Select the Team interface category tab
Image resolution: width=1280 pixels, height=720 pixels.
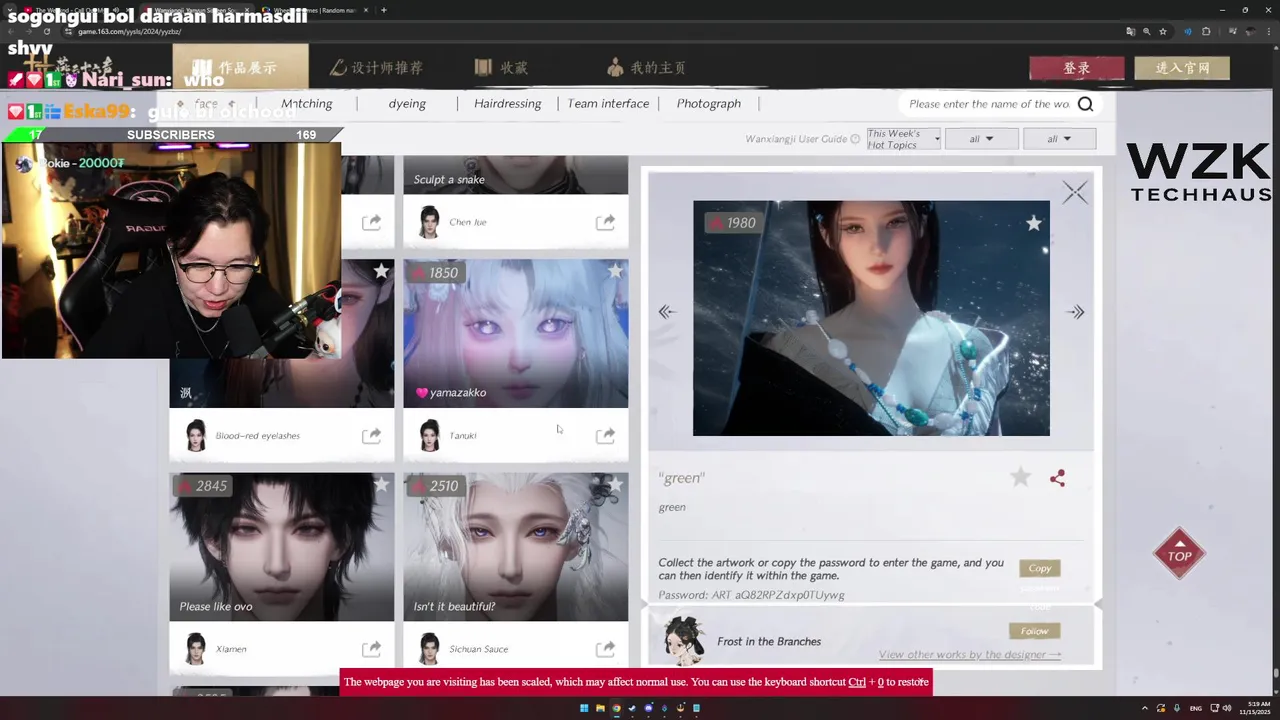[x=608, y=103]
